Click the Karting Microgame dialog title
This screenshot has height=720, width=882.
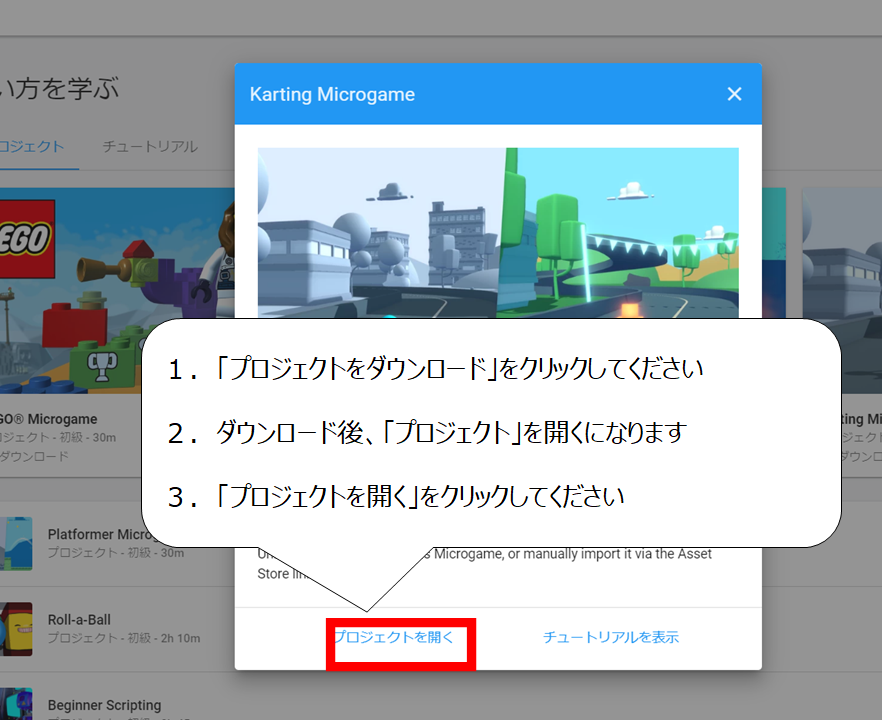pos(332,94)
